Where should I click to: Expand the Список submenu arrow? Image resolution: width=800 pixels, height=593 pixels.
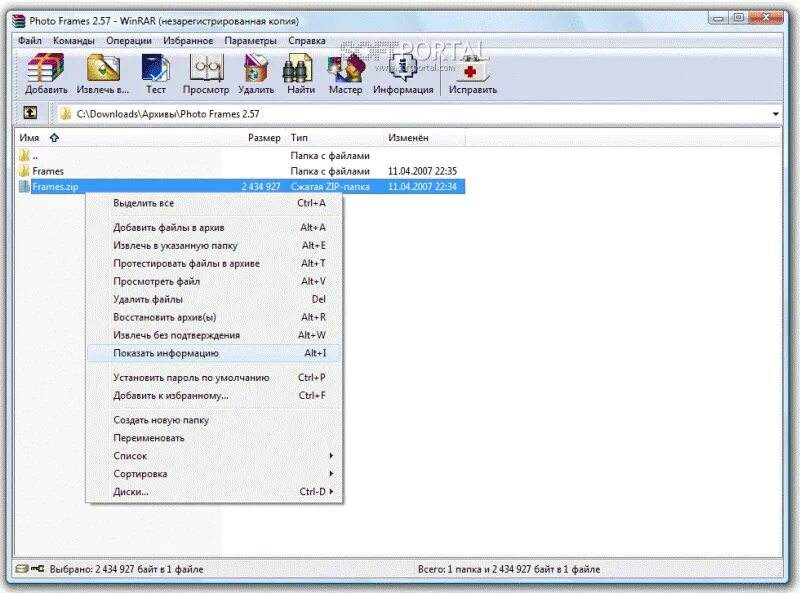(331, 455)
